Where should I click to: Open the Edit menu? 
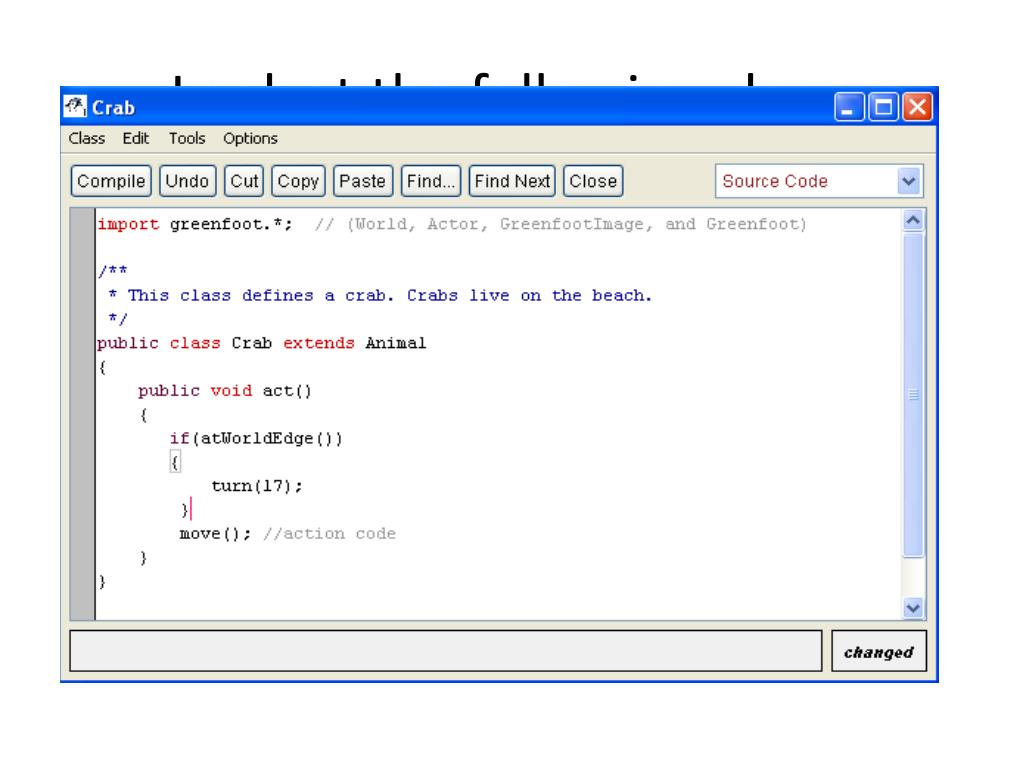(x=136, y=138)
